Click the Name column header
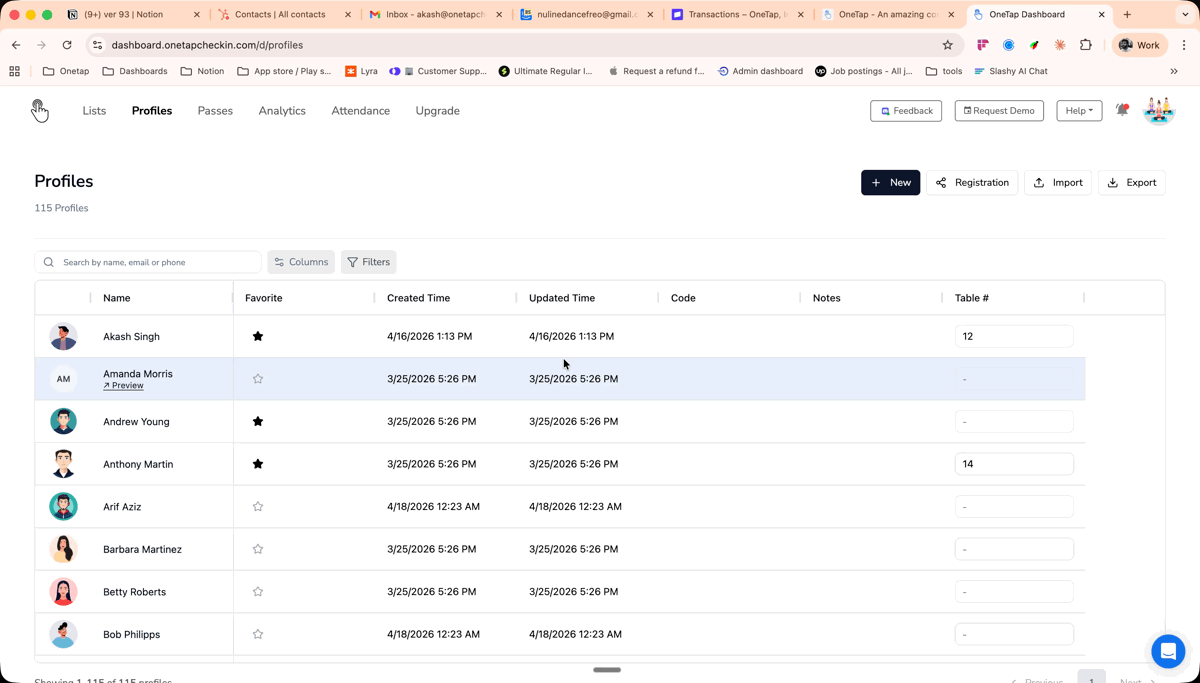 (x=116, y=298)
